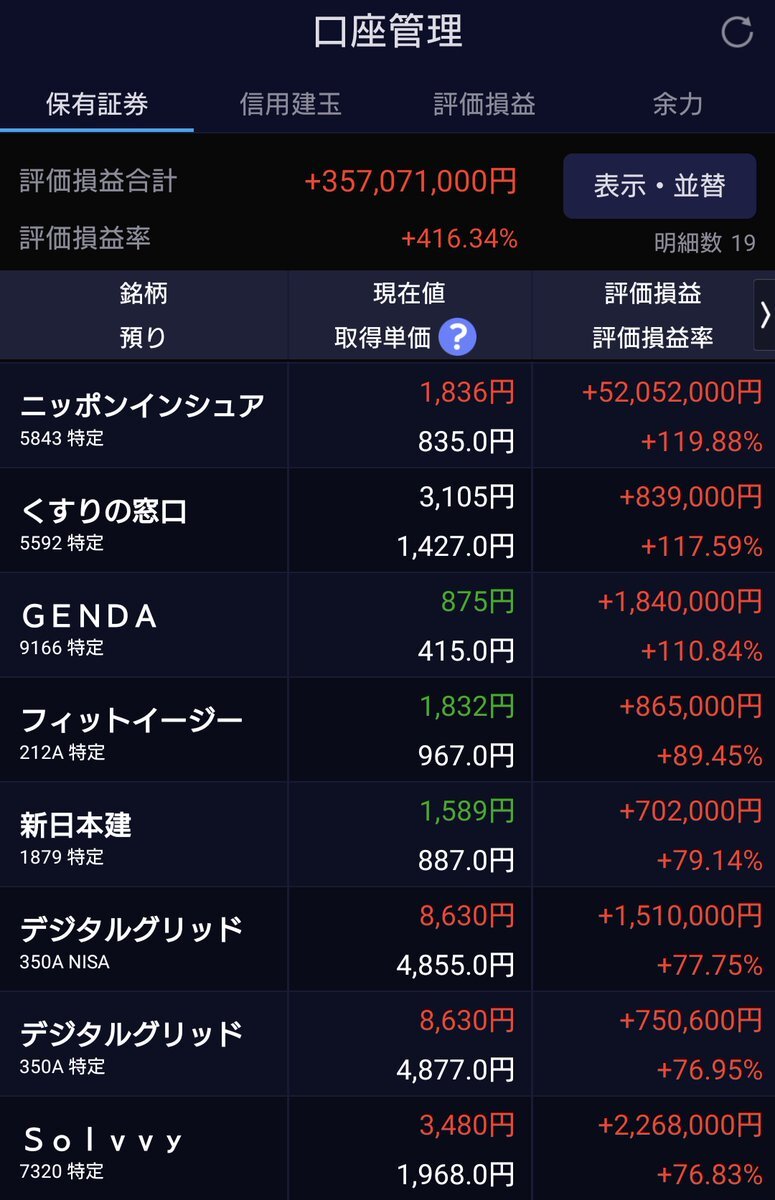Switch to the 信用建玉 tab
Viewport: 775px width, 1200px height.
pos(290,104)
